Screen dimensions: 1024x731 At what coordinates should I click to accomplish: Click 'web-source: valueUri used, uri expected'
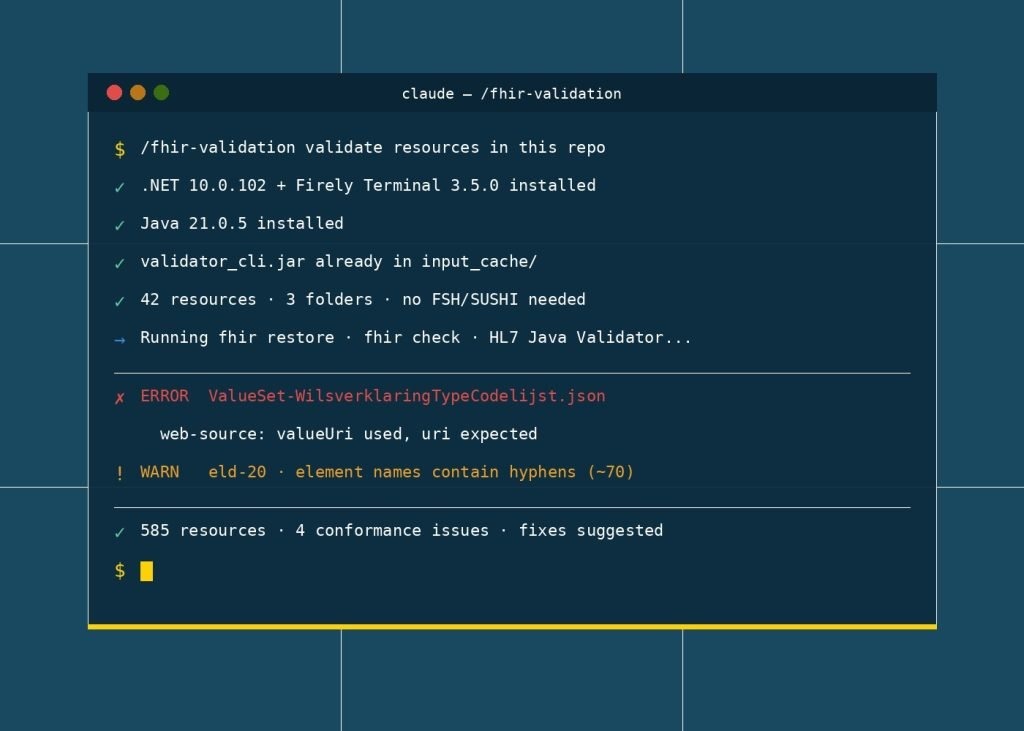(x=348, y=434)
